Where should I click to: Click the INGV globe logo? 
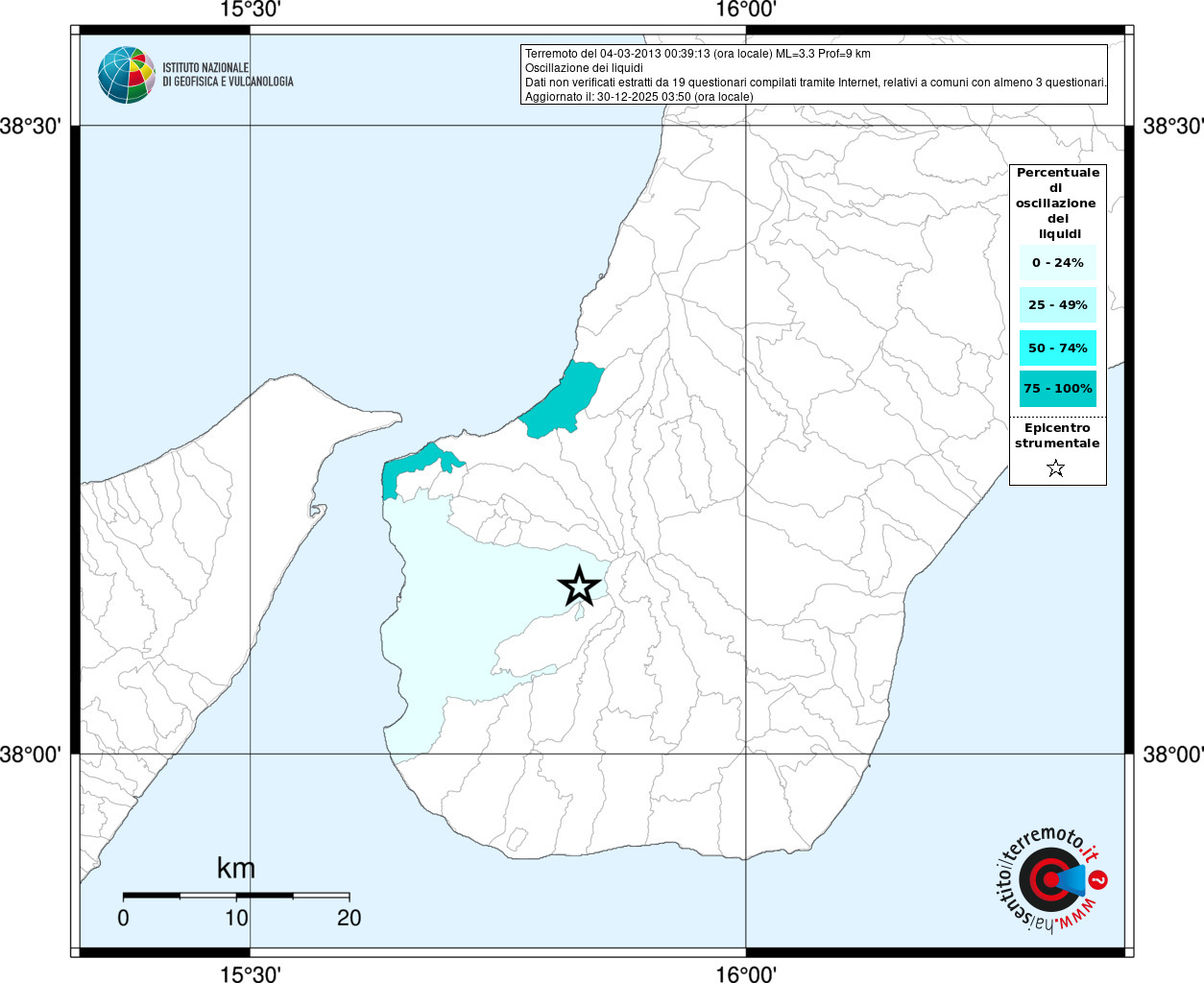pyautogui.click(x=126, y=75)
